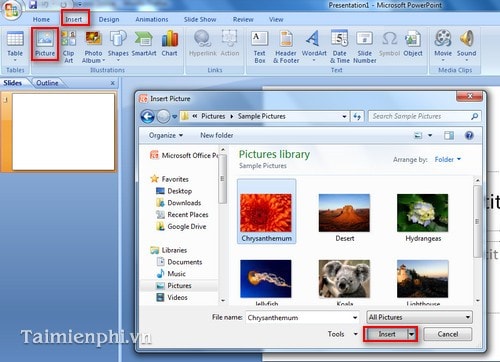Open the Arrange by Folder dropdown
This screenshot has width=500, height=362.
(448, 159)
